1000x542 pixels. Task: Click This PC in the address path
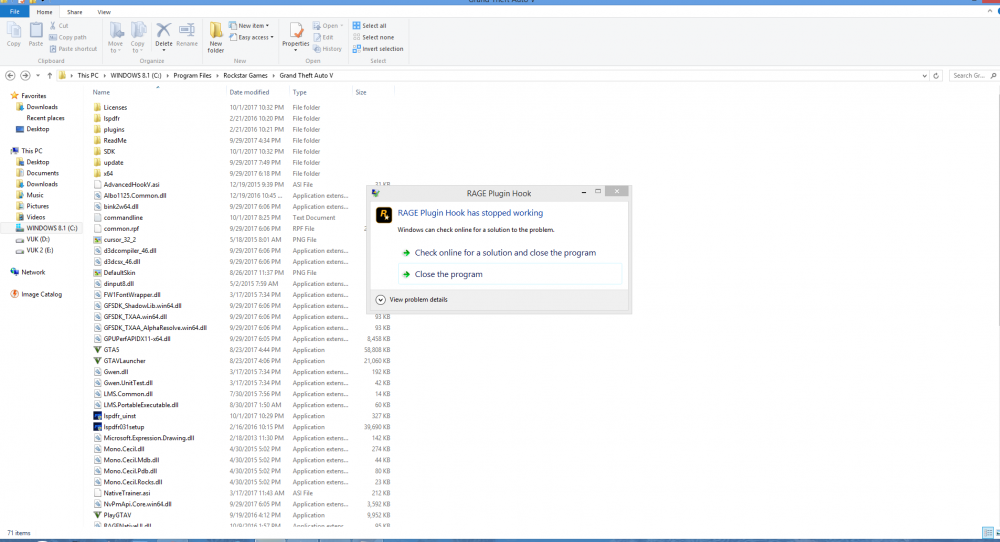(88, 75)
